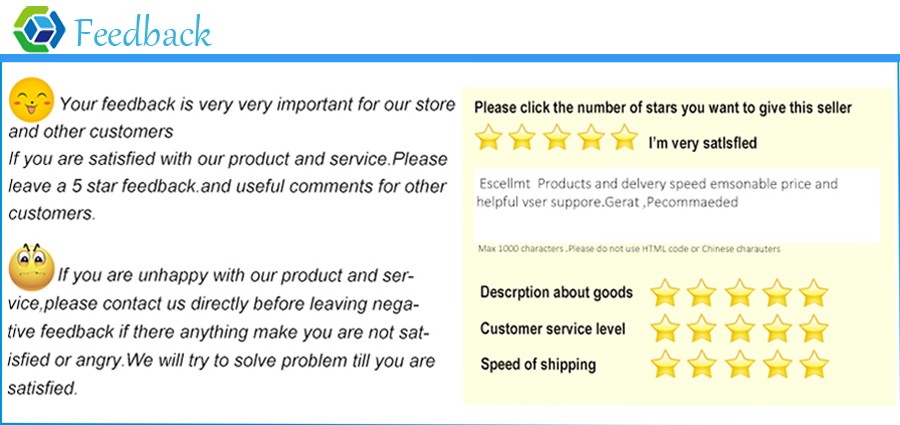Click the Speed of shipping label
The width and height of the screenshot is (900, 425).
pos(538,364)
